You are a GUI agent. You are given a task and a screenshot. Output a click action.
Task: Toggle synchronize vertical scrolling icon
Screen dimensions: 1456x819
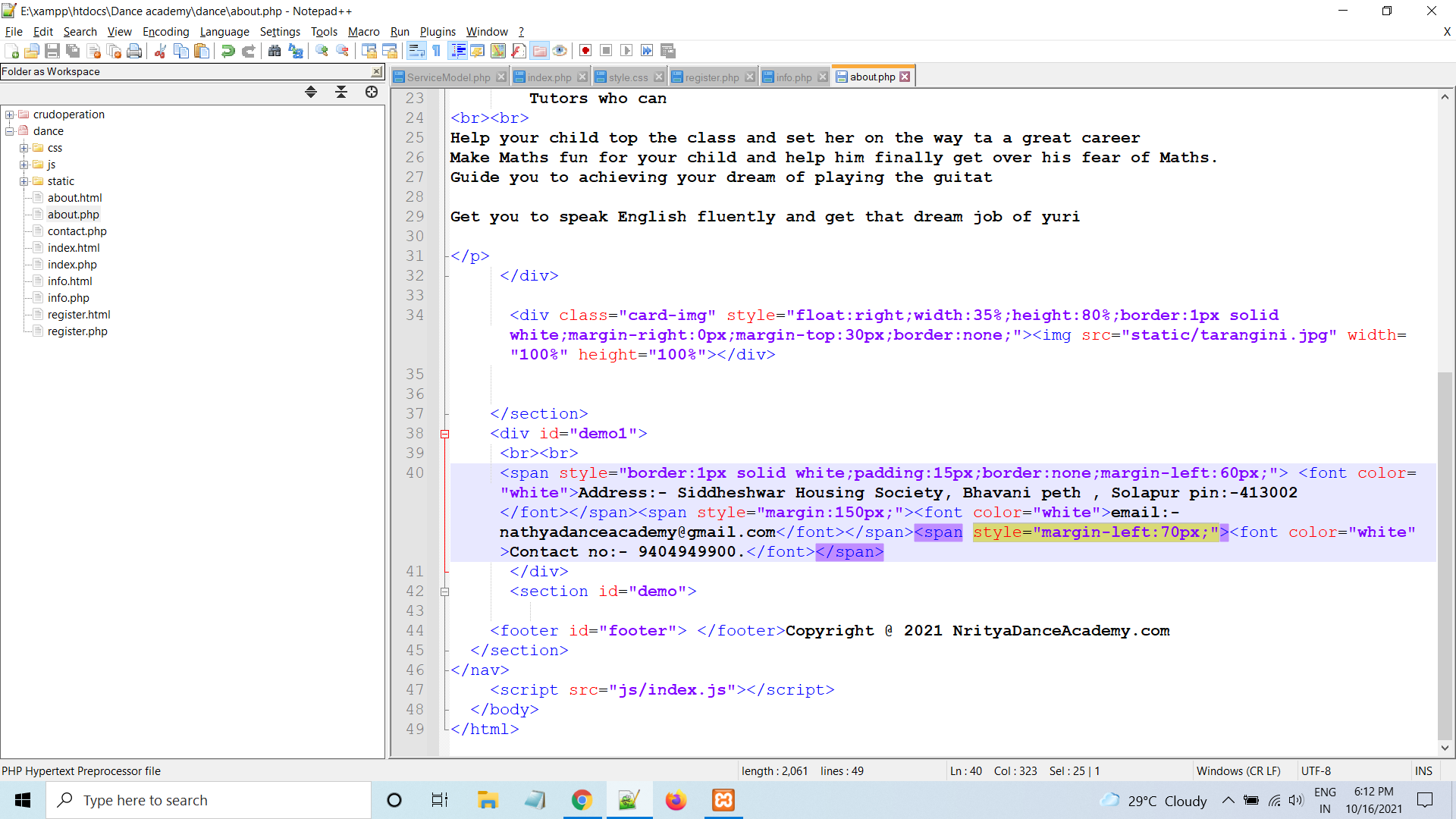coord(369,51)
